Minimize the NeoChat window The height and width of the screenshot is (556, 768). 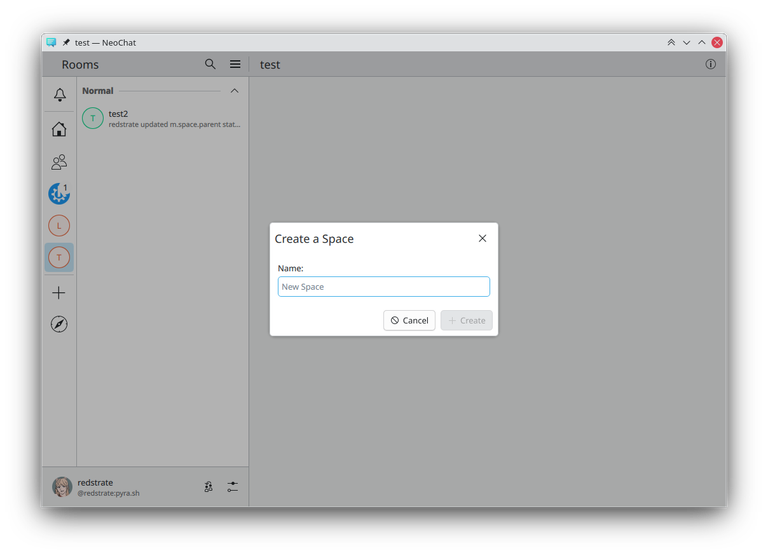(x=687, y=43)
